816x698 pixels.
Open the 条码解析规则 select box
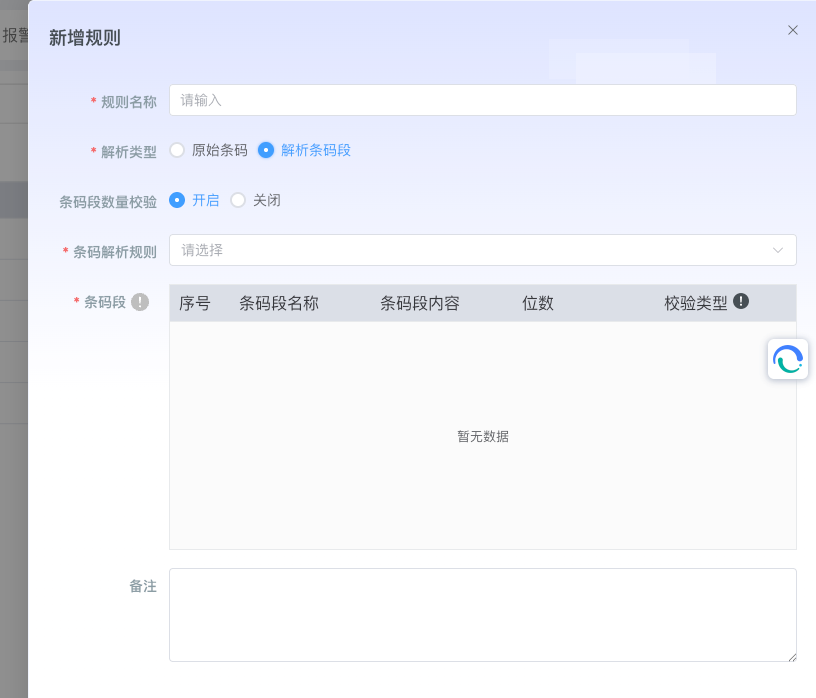470,250
